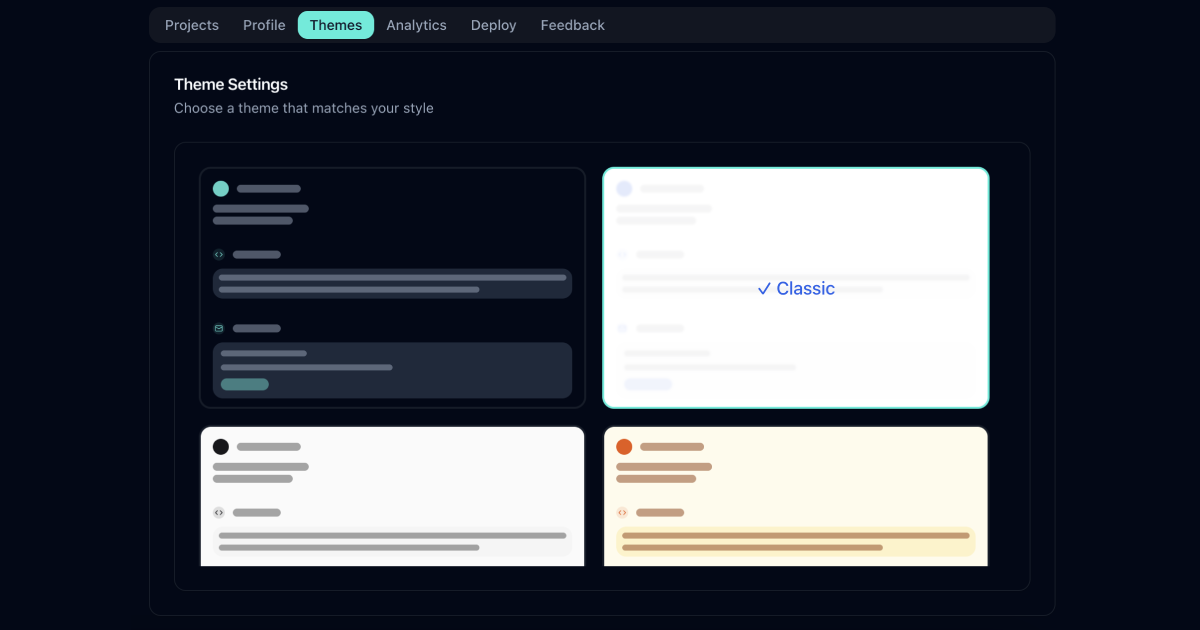This screenshot has width=1200, height=630.
Task: Click the teal avatar circle in the dark preview
Action: 220,188
